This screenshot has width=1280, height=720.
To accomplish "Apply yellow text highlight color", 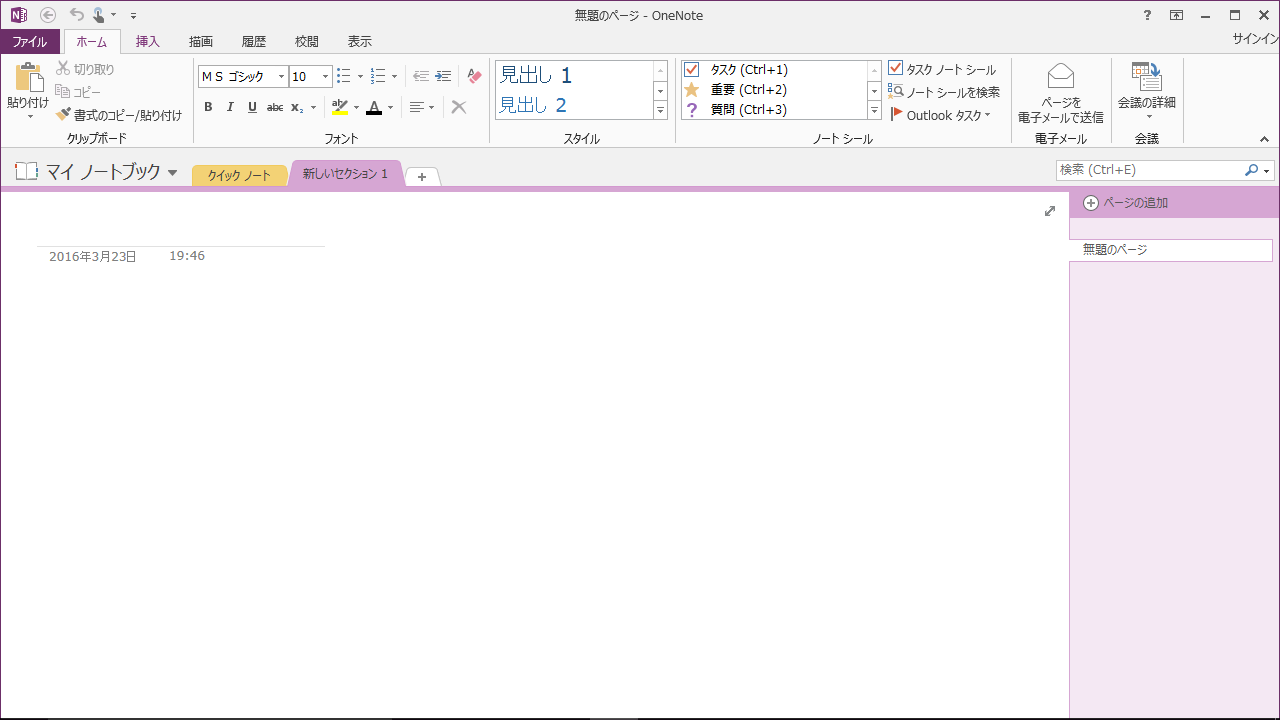I will tap(340, 107).
